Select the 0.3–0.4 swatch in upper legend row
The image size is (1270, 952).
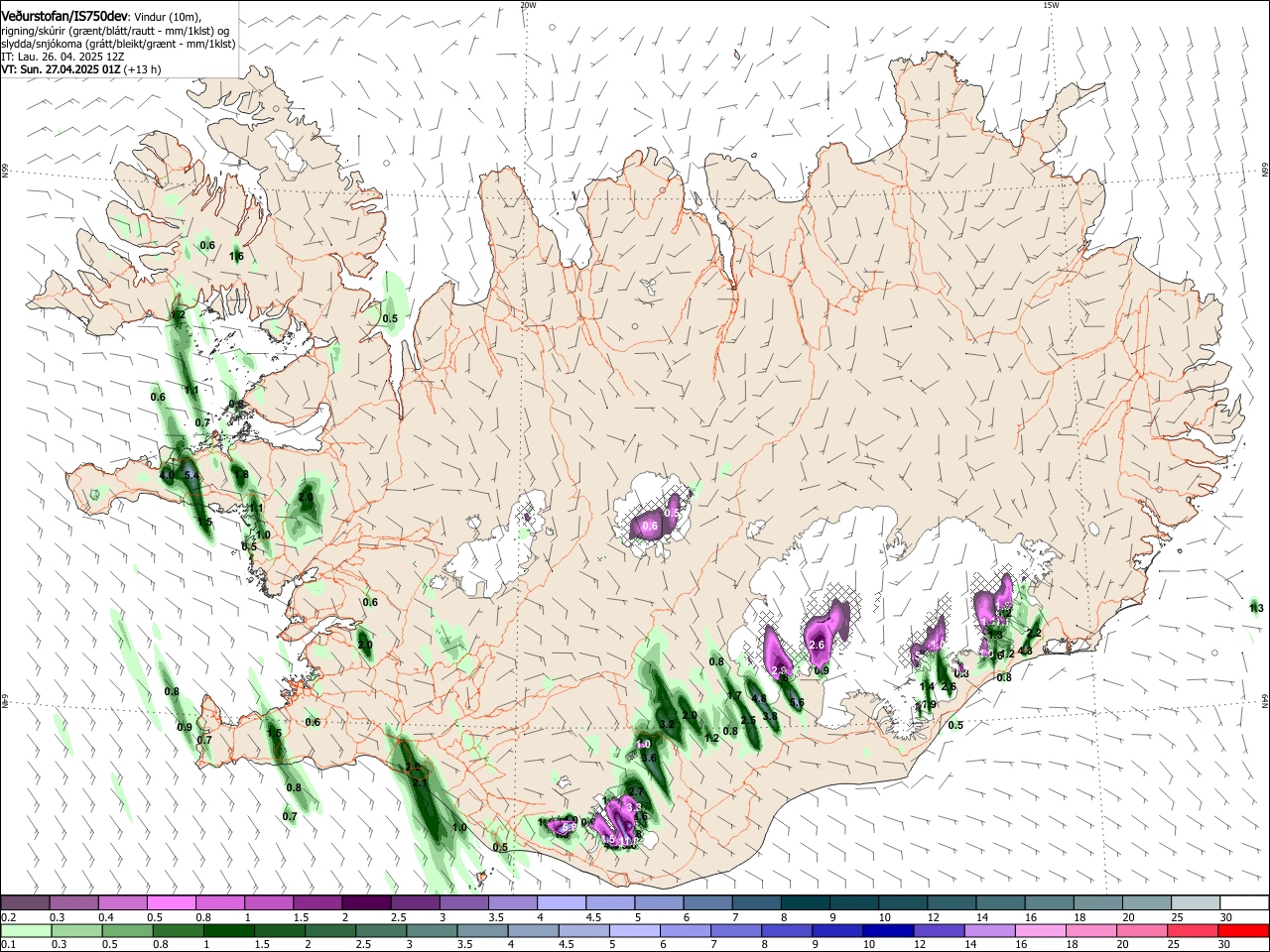tap(72, 902)
